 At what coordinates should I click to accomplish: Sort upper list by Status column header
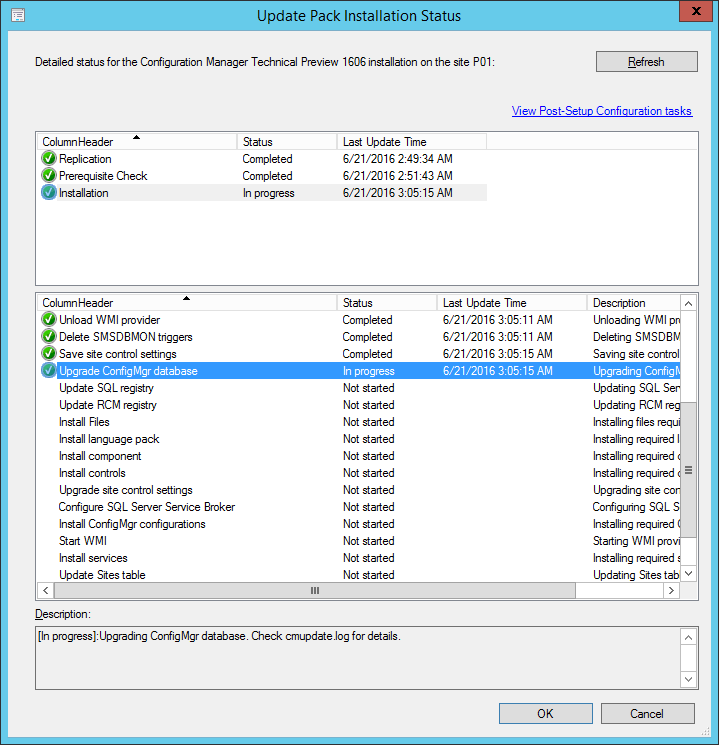point(287,142)
